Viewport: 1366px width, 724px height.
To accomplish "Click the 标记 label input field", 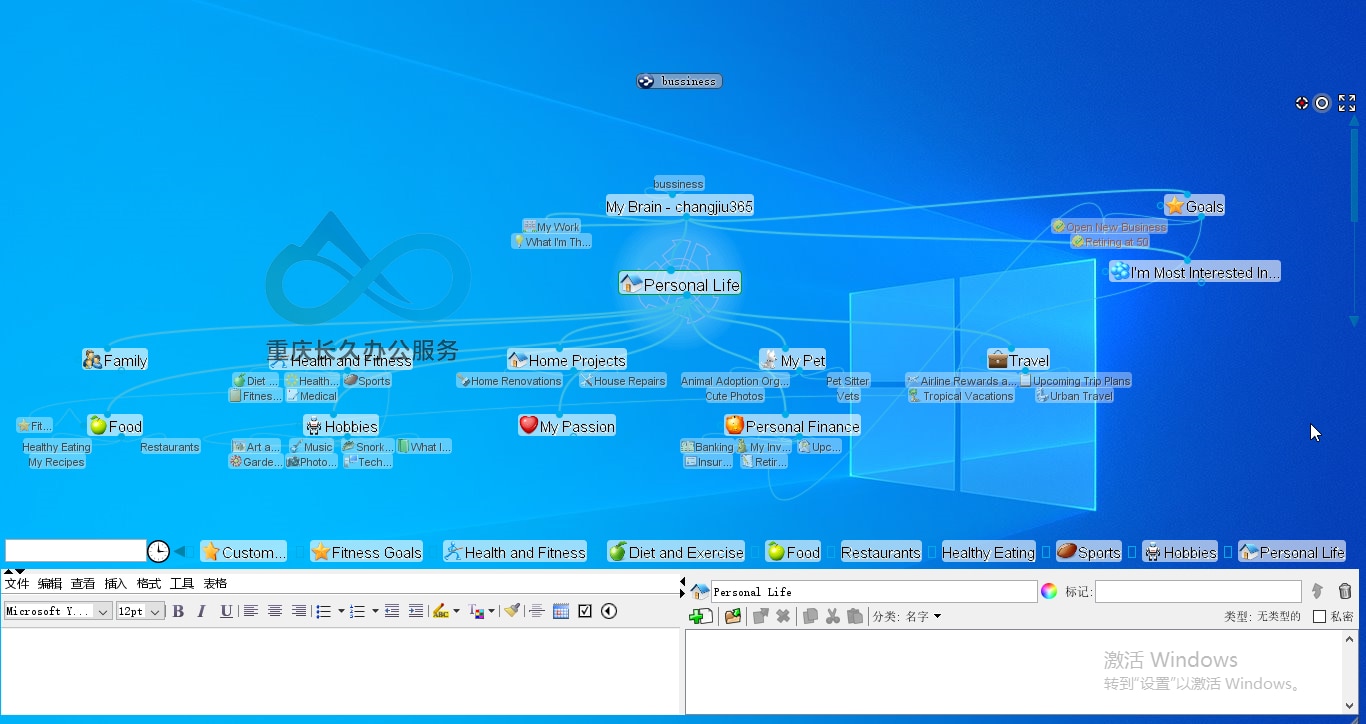I will coord(1198,592).
